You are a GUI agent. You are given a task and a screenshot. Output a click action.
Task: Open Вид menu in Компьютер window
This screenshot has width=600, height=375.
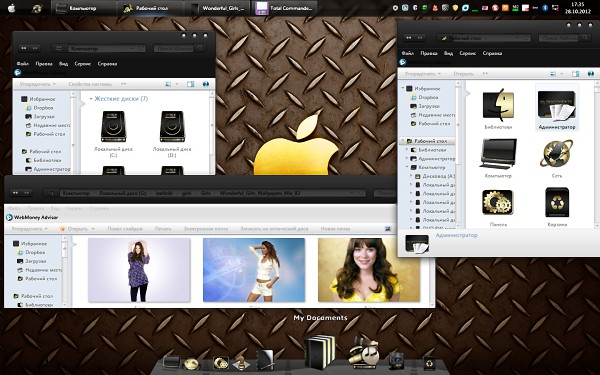(x=63, y=64)
